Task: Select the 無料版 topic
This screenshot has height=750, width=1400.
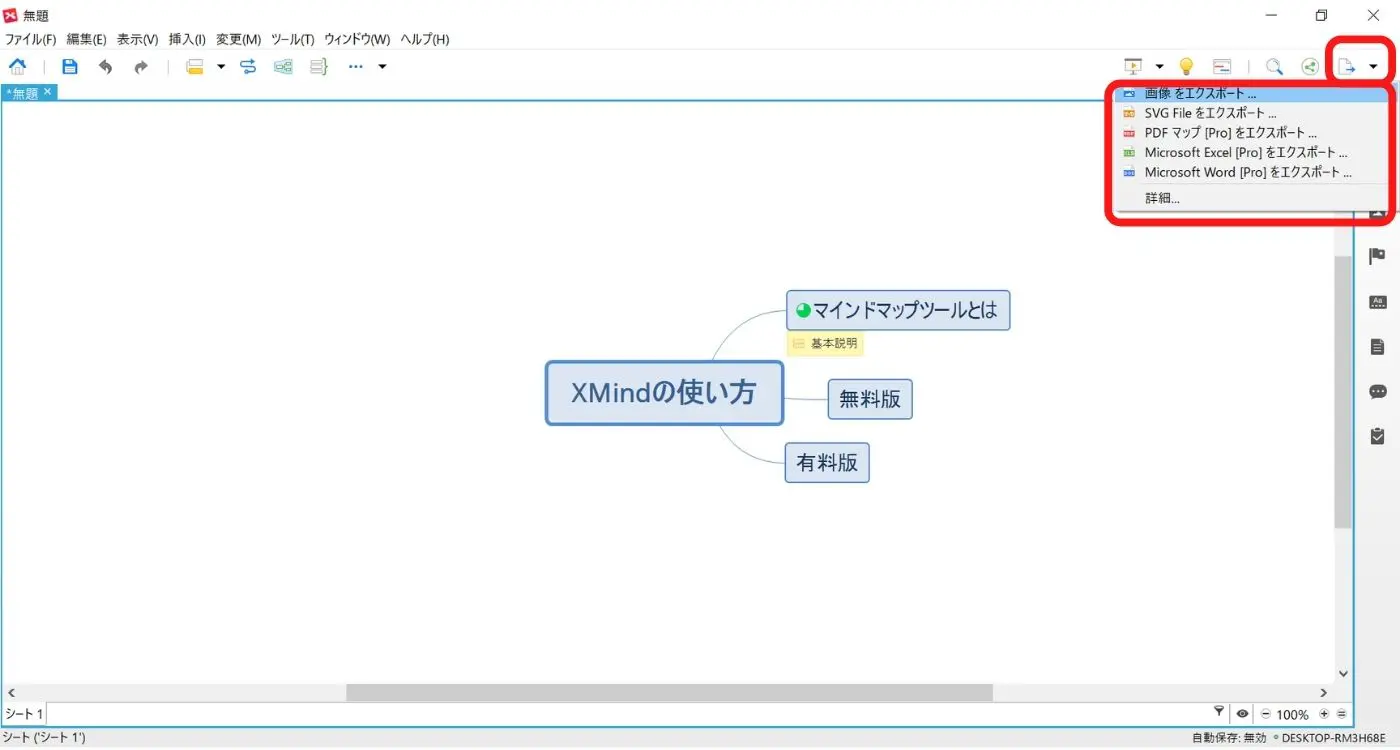Action: pos(870,399)
